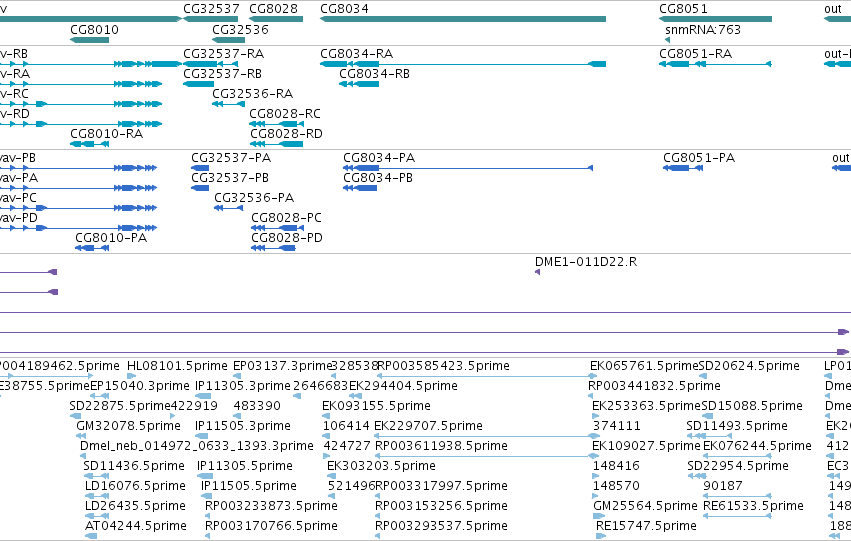Viewport: 851px width, 541px height.
Task: Click the CG8028 gene label
Action: pyautogui.click(x=274, y=9)
